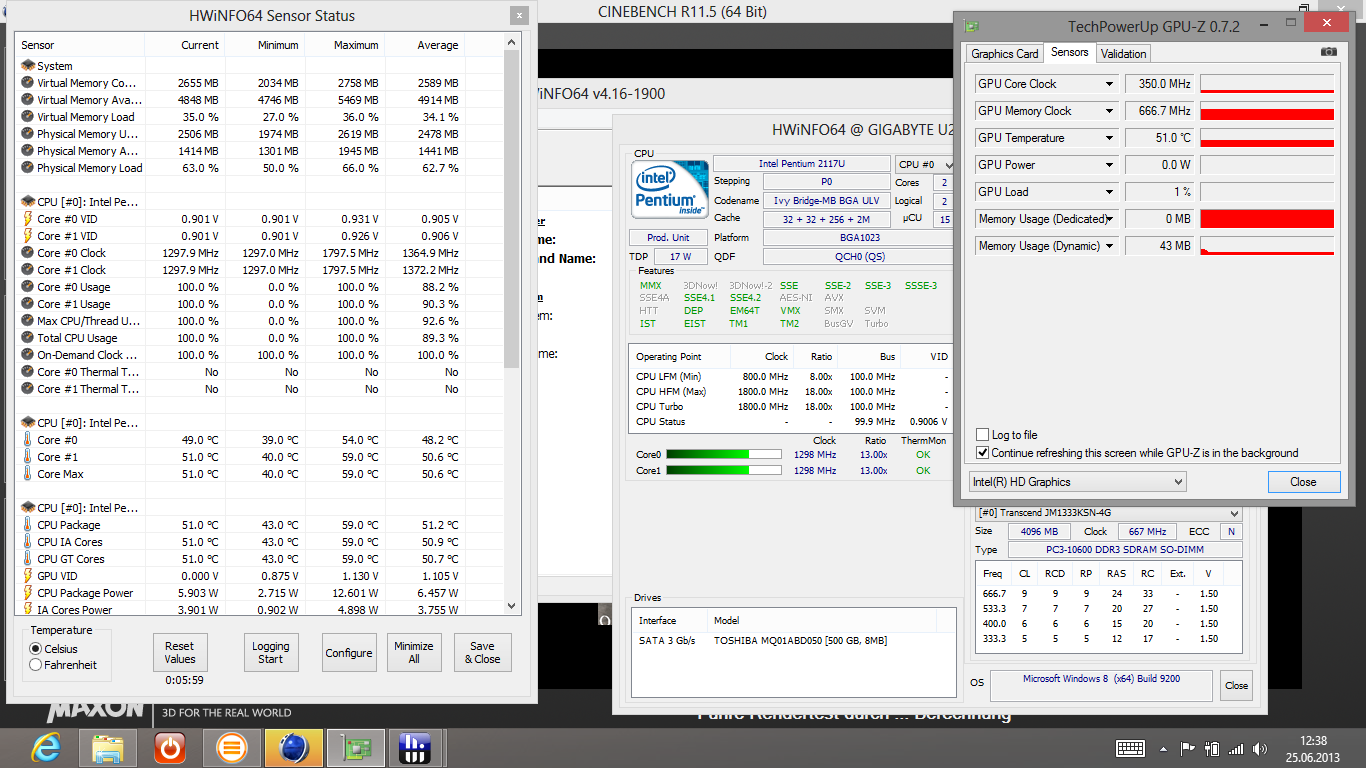This screenshot has width=1366, height=768.
Task: Click the orange round app icon on the taskbar
Action: (x=232, y=746)
